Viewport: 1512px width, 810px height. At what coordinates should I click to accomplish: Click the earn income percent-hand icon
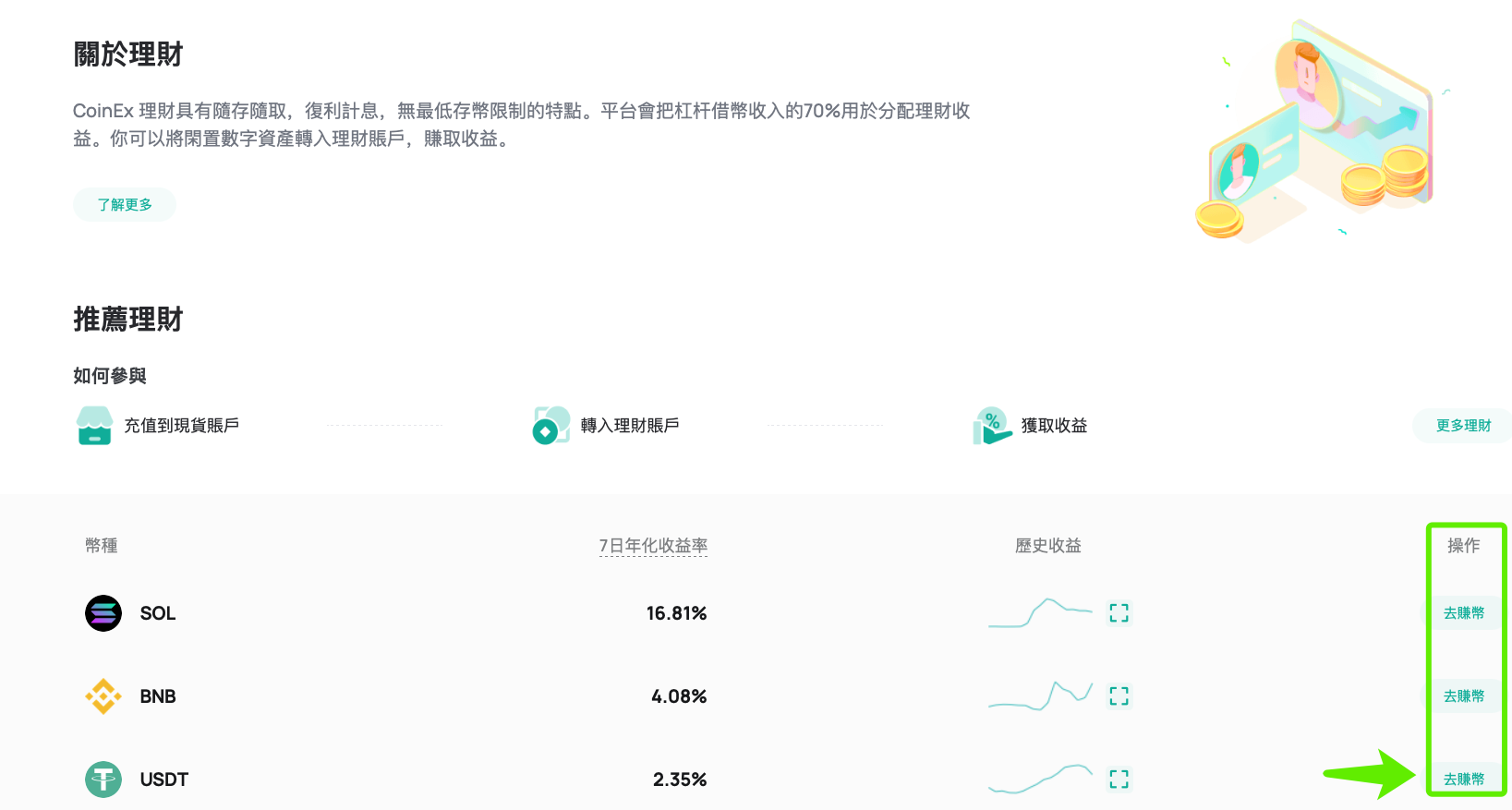[x=991, y=426]
